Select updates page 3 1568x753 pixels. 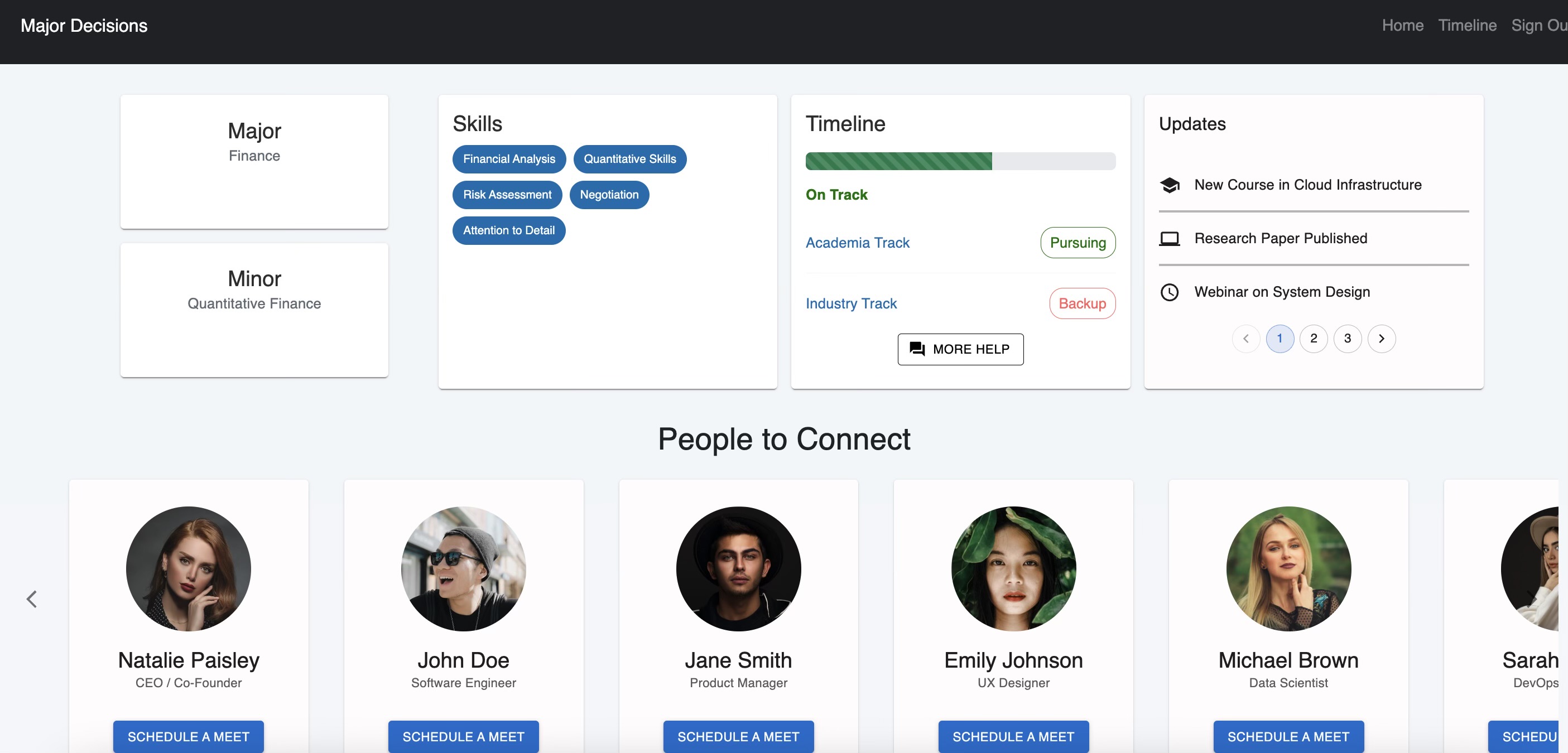(x=1347, y=339)
